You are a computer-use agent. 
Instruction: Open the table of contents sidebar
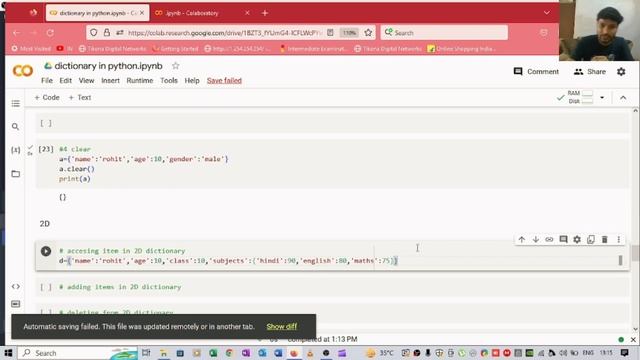(16, 103)
